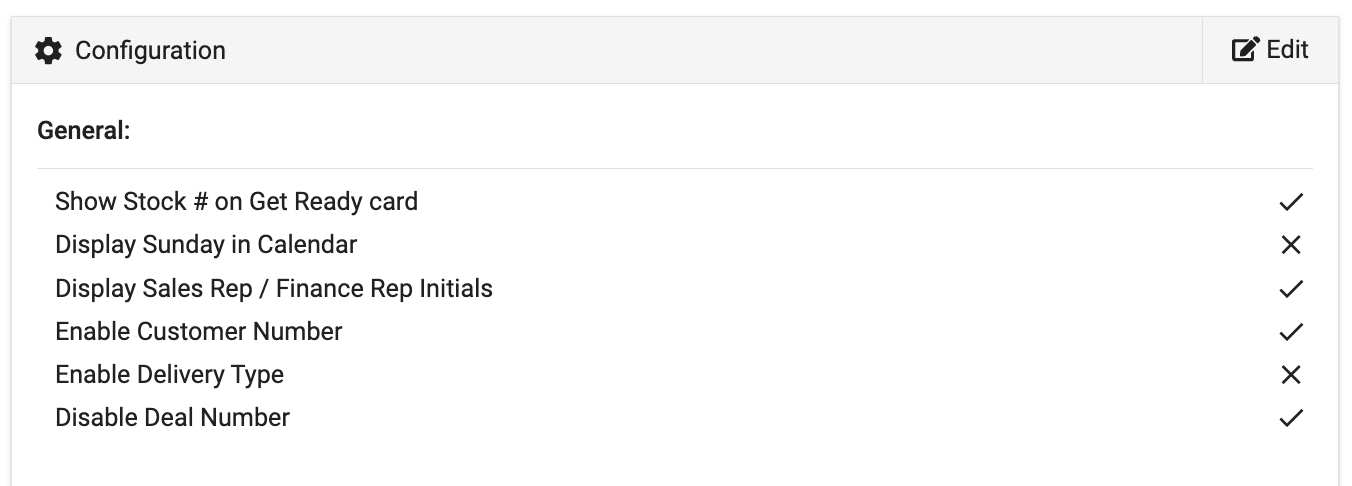Screen dimensions: 1352x486
Task: Click "Enable Customer Number" label
Action: coord(199,332)
